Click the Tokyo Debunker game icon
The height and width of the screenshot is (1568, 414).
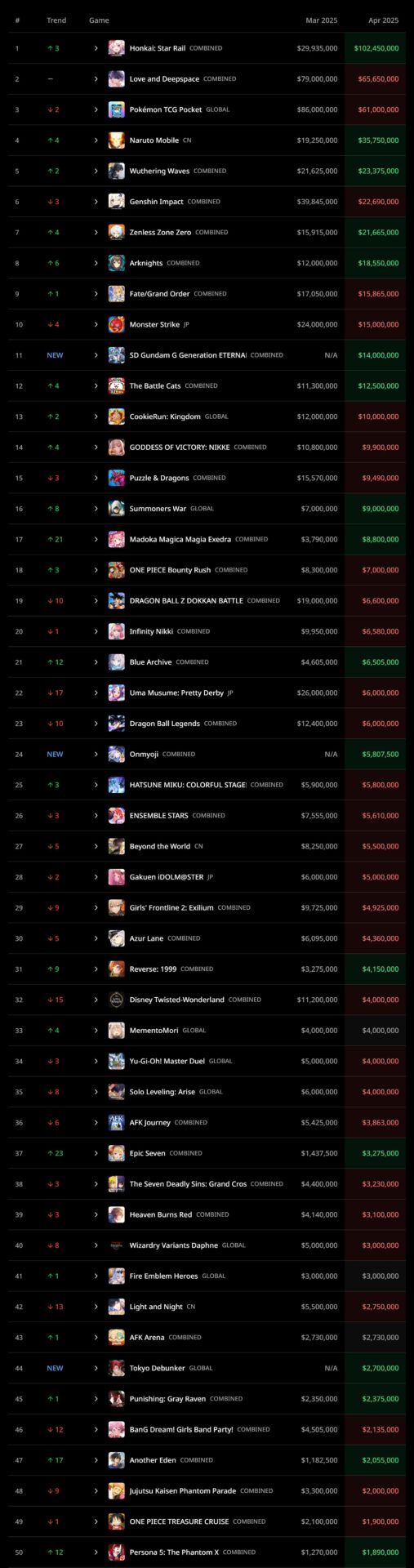[117, 1368]
